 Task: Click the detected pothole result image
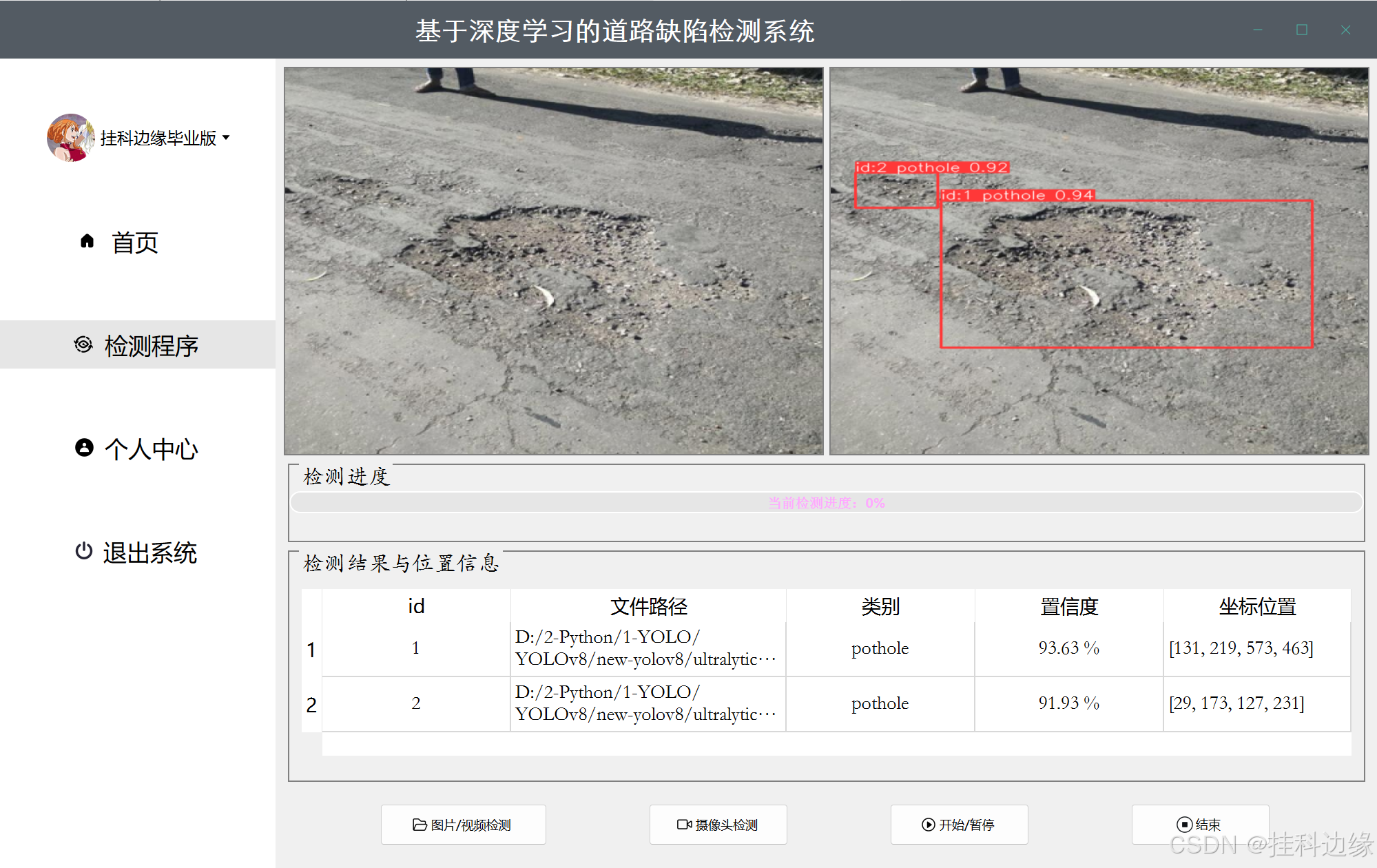pyautogui.click(x=1099, y=260)
